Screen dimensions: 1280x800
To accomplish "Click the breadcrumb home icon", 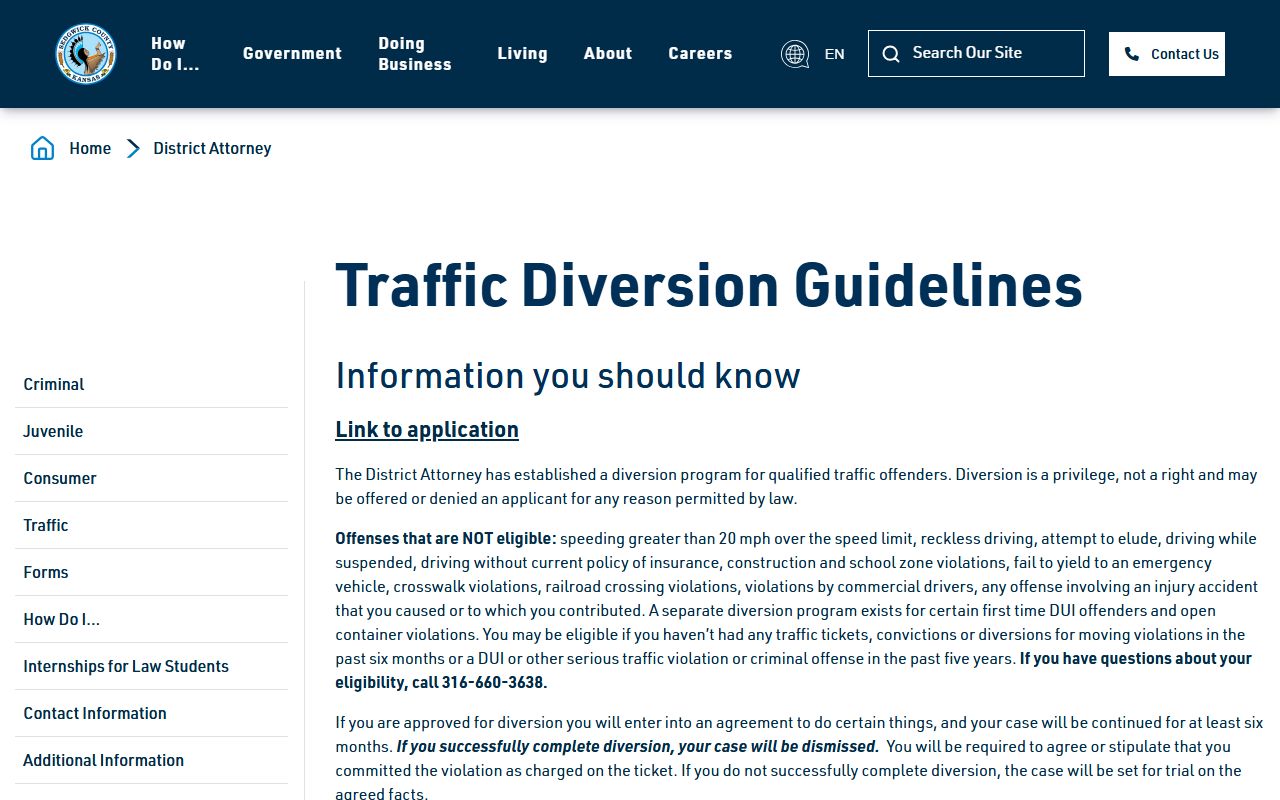I will tap(42, 149).
